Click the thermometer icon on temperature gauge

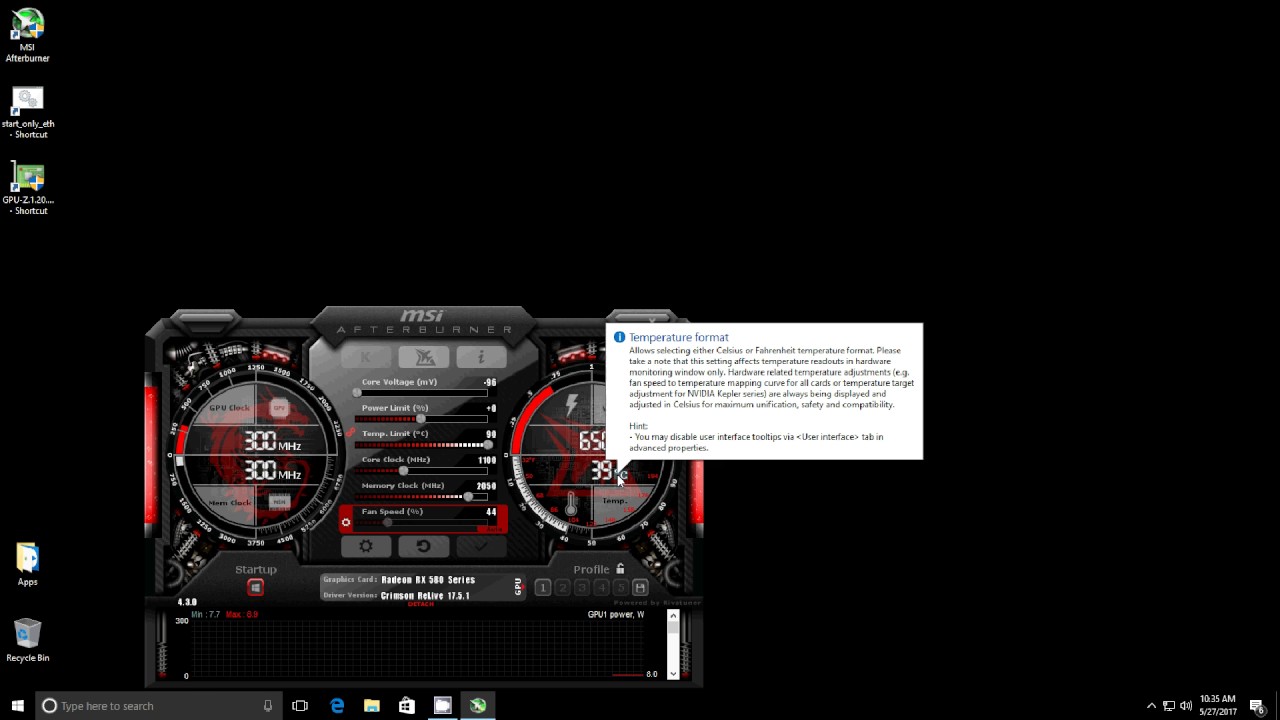pyautogui.click(x=571, y=503)
